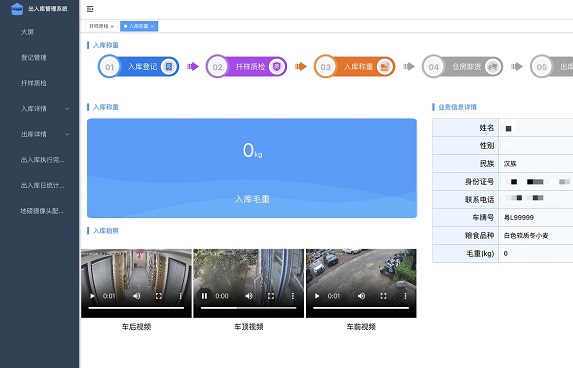Click the 入库登记 step document icon
Image resolution: width=573 pixels, height=368 pixels.
point(168,67)
